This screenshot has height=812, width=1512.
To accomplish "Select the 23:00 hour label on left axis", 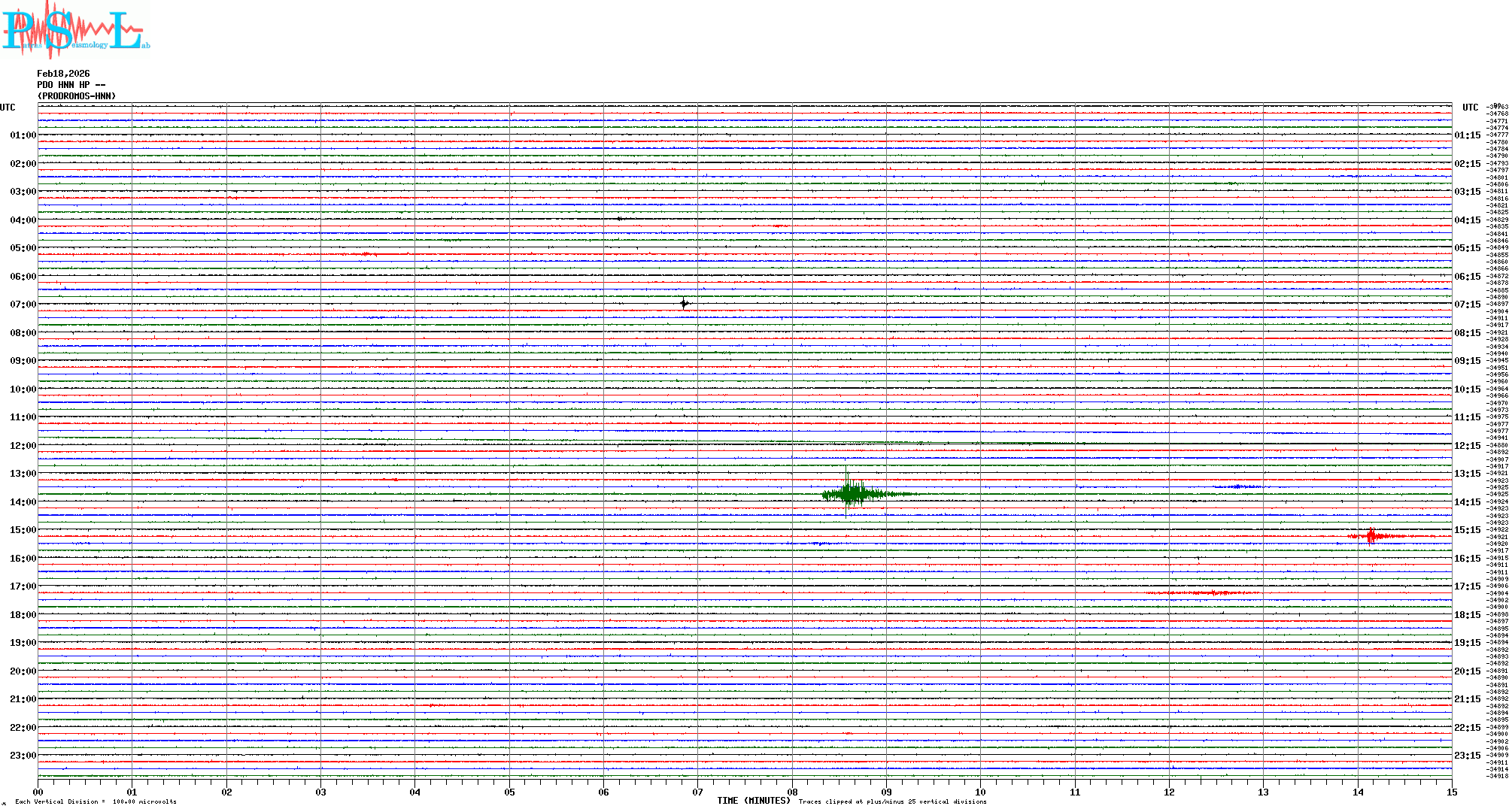I will point(23,756).
